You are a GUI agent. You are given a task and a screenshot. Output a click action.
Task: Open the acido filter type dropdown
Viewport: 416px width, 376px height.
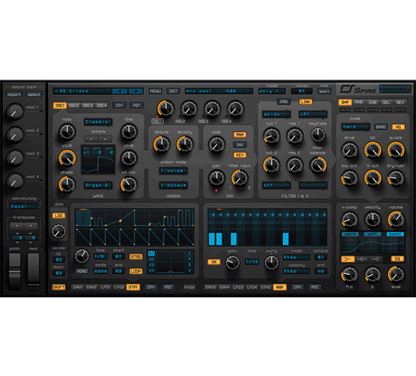pos(276,114)
